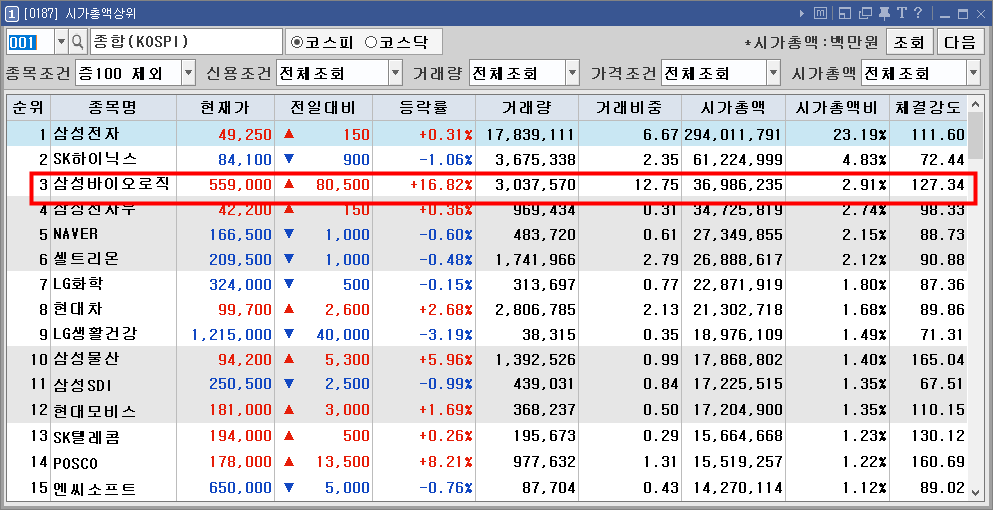Click up arrow marker in 현대차 row
The image size is (993, 510).
pos(289,309)
